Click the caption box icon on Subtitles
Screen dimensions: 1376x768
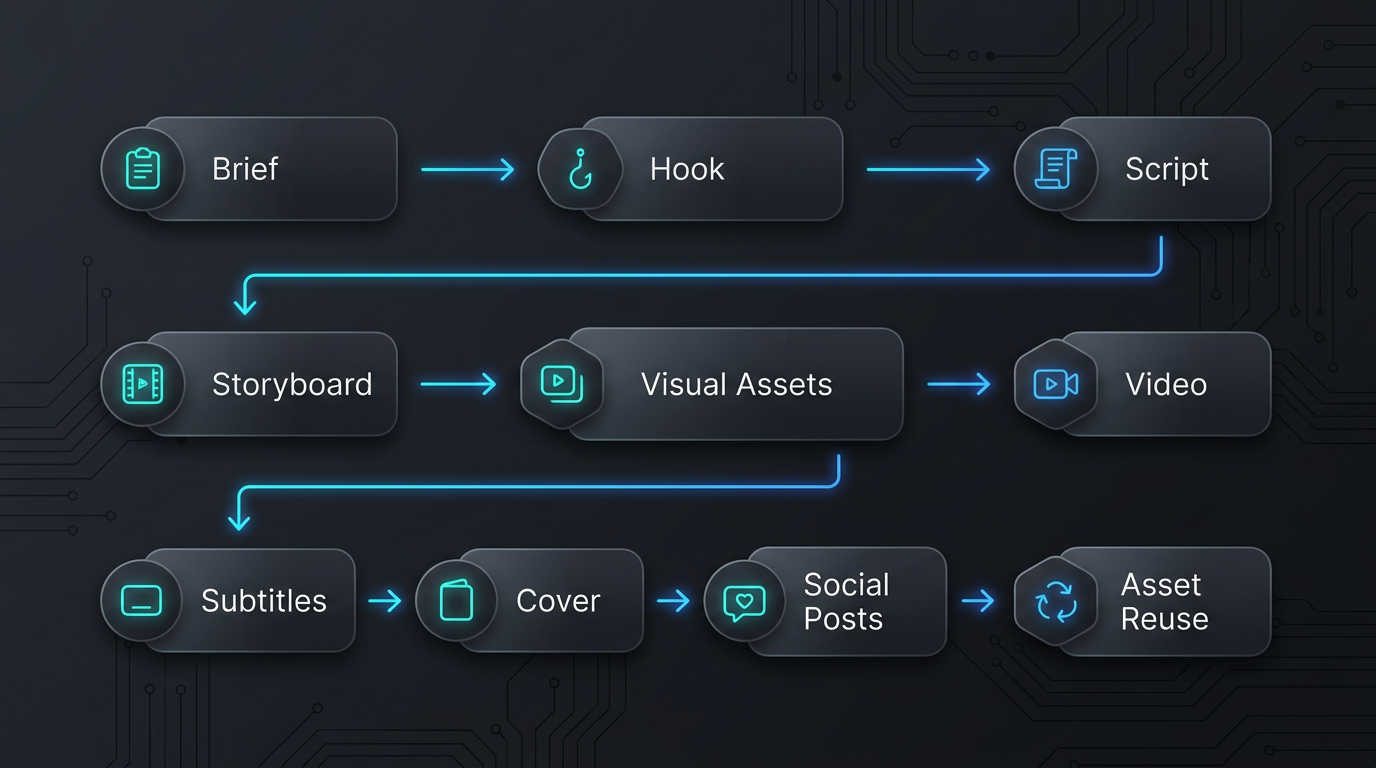click(141, 600)
